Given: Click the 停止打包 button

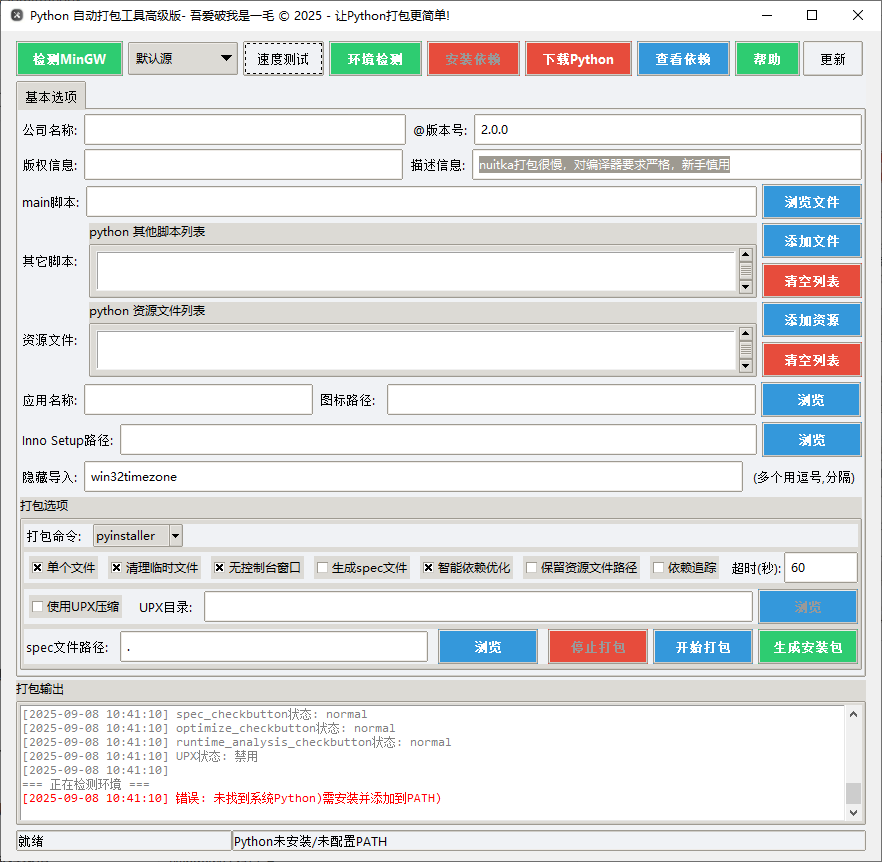Looking at the screenshot, I should (x=598, y=646).
